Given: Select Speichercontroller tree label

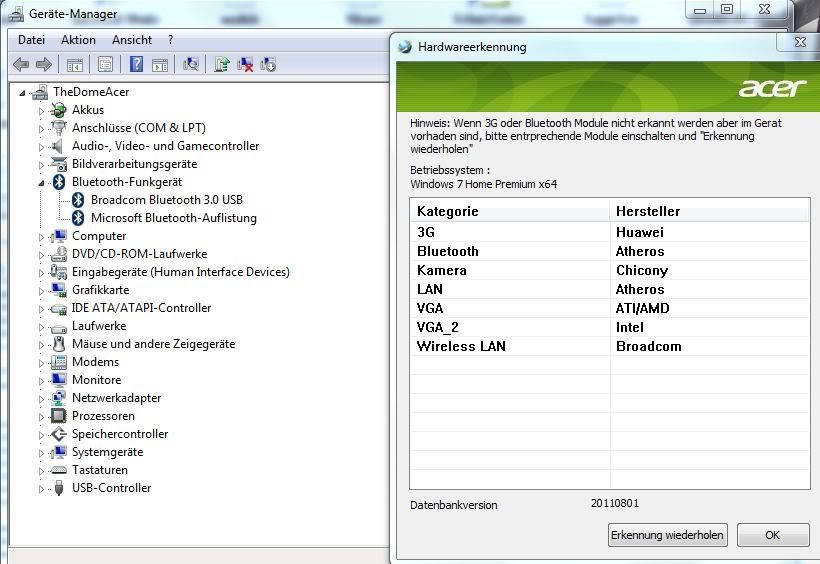Looking at the screenshot, I should click(x=120, y=434).
